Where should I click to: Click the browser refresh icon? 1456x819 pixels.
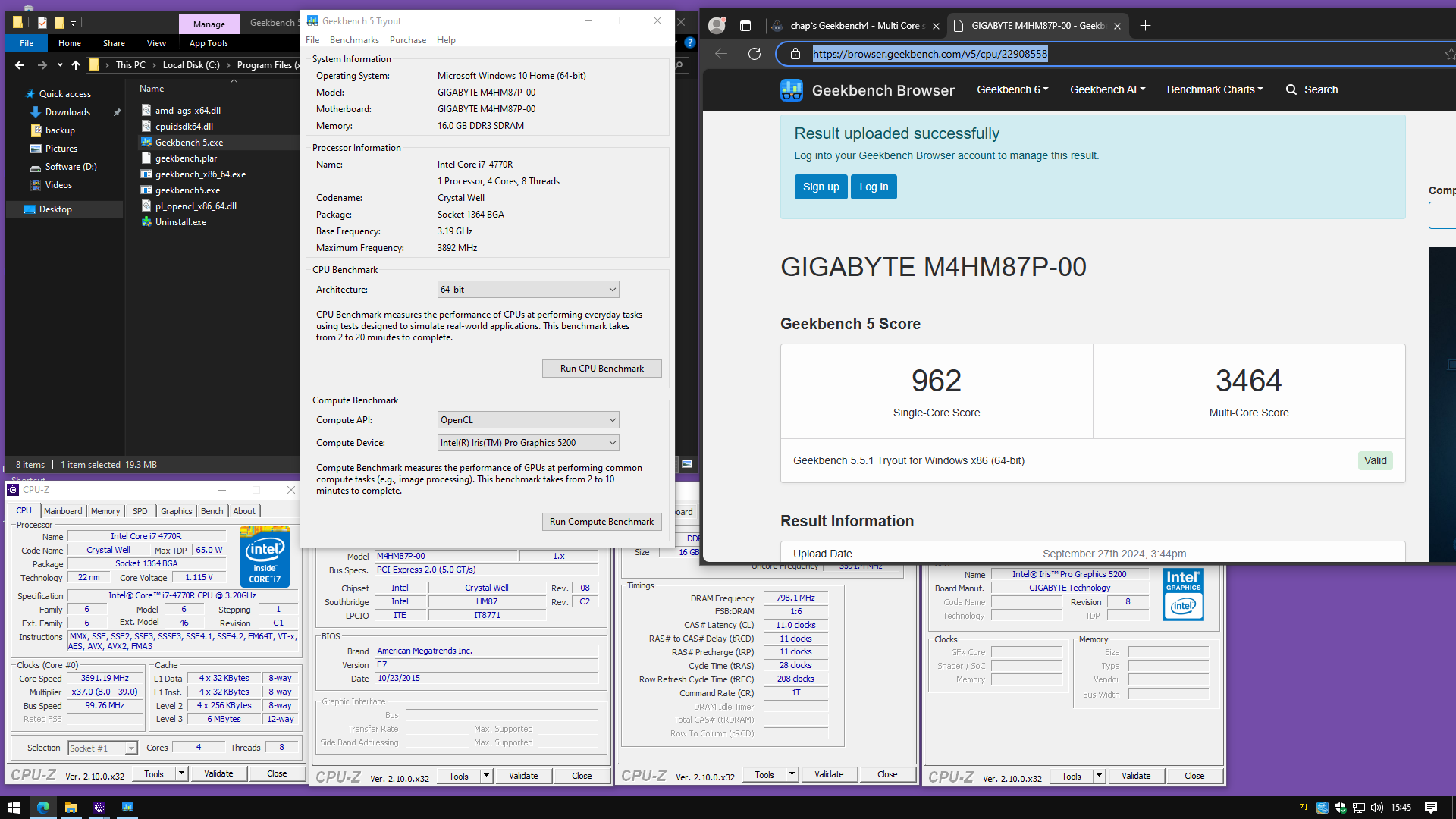(x=754, y=54)
